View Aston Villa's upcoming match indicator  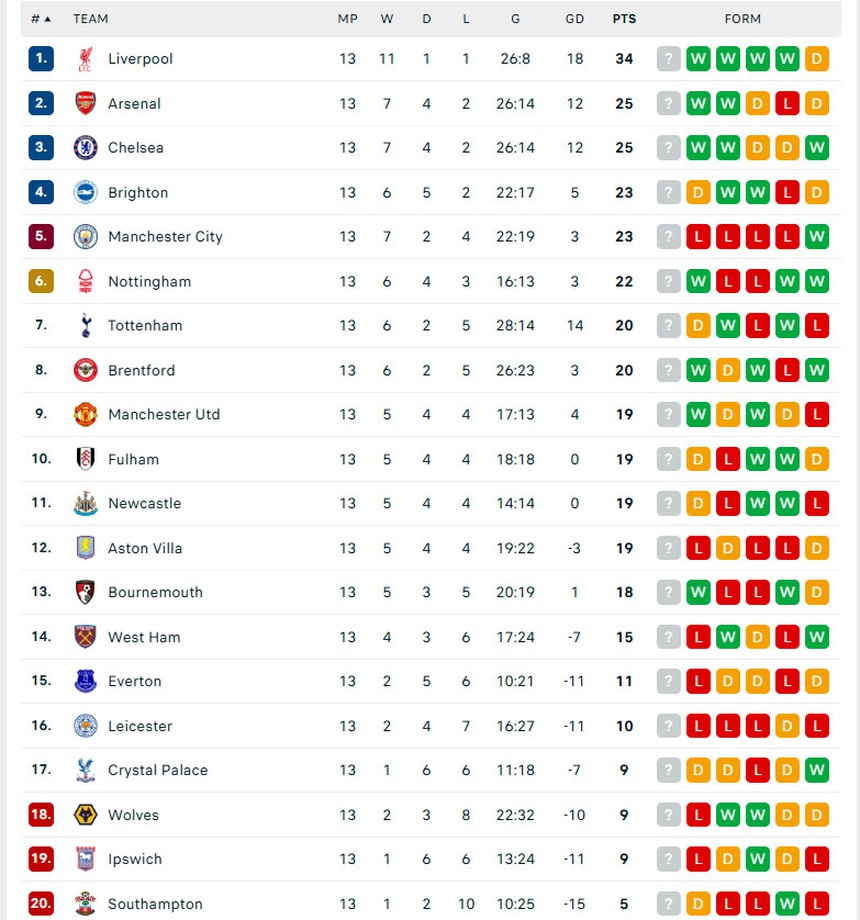coord(668,547)
